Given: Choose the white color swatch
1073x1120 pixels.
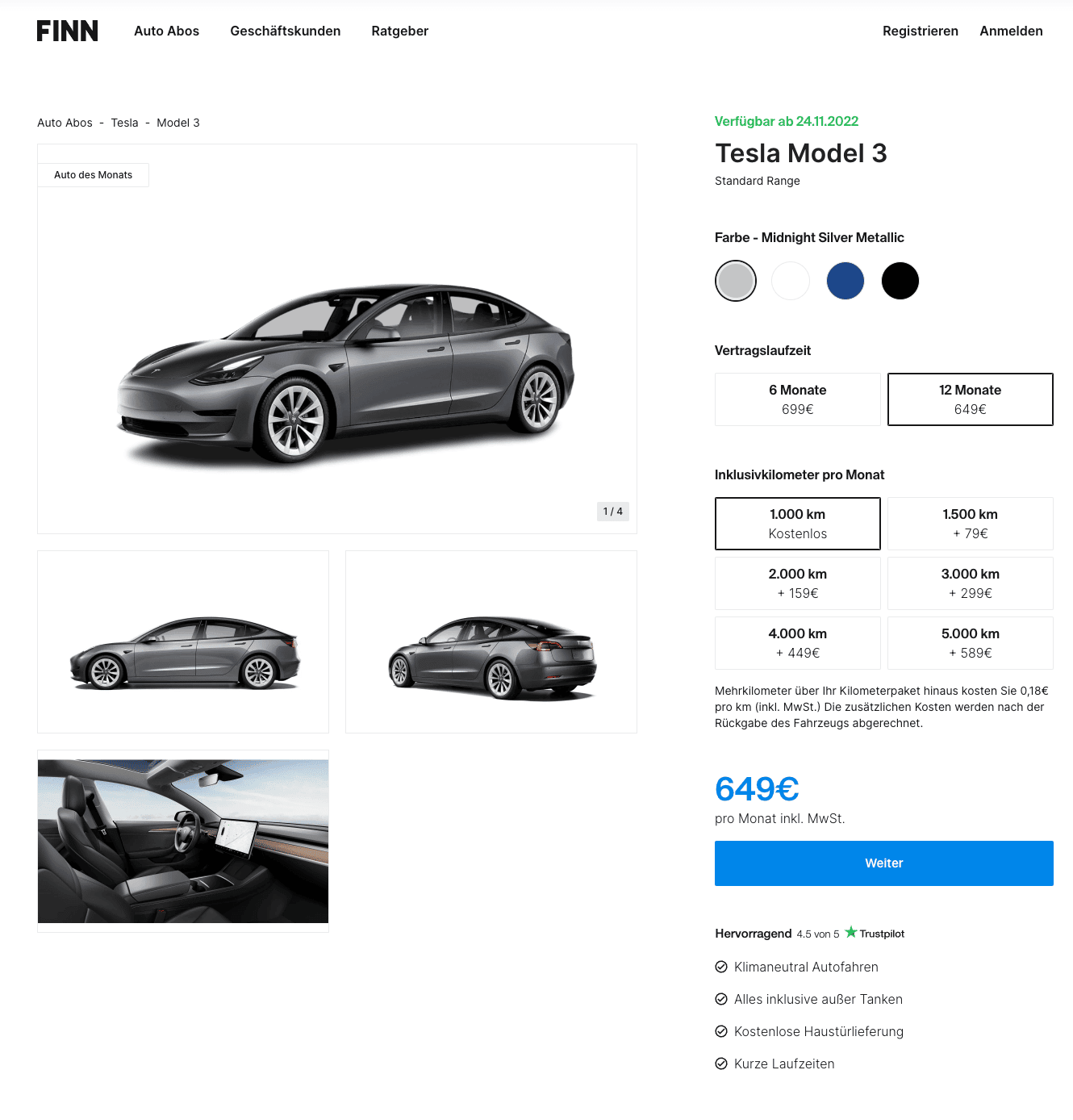Looking at the screenshot, I should [x=791, y=281].
